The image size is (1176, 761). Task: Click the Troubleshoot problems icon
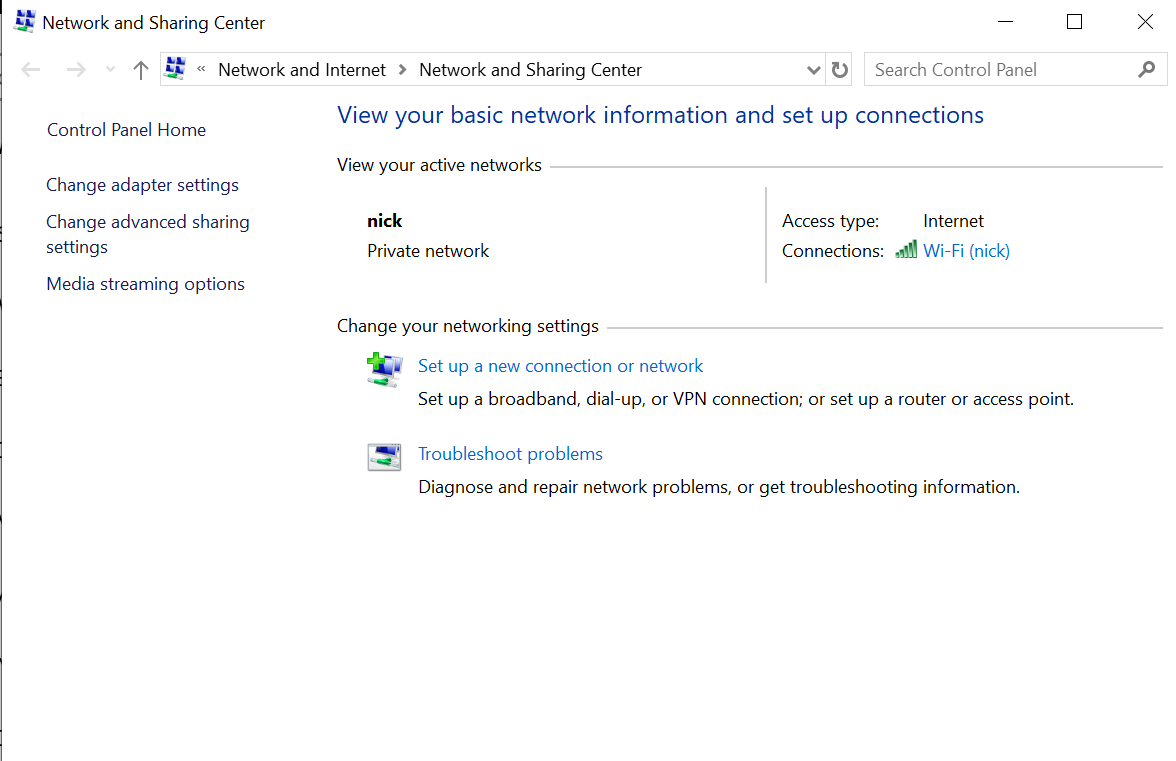[384, 457]
